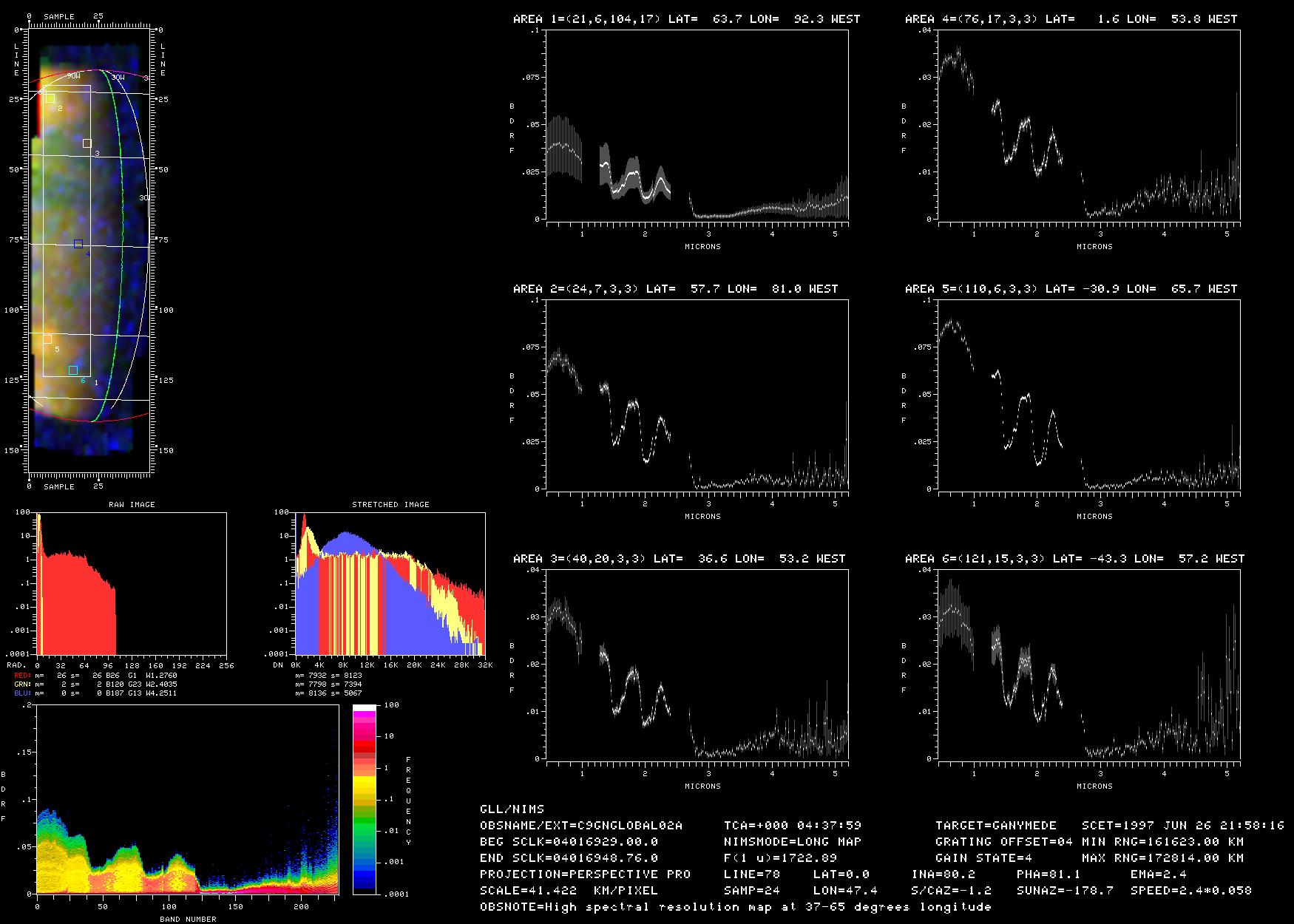Select the SCET=1997 JUN 26 timestamp
The width and height of the screenshot is (1294, 924).
click(1182, 826)
